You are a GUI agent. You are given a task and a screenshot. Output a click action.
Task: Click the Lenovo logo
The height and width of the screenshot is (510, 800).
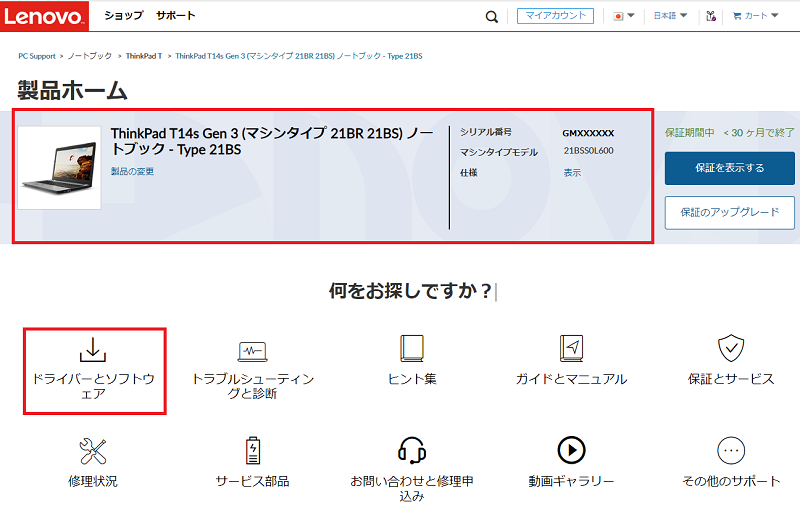click(x=44, y=16)
